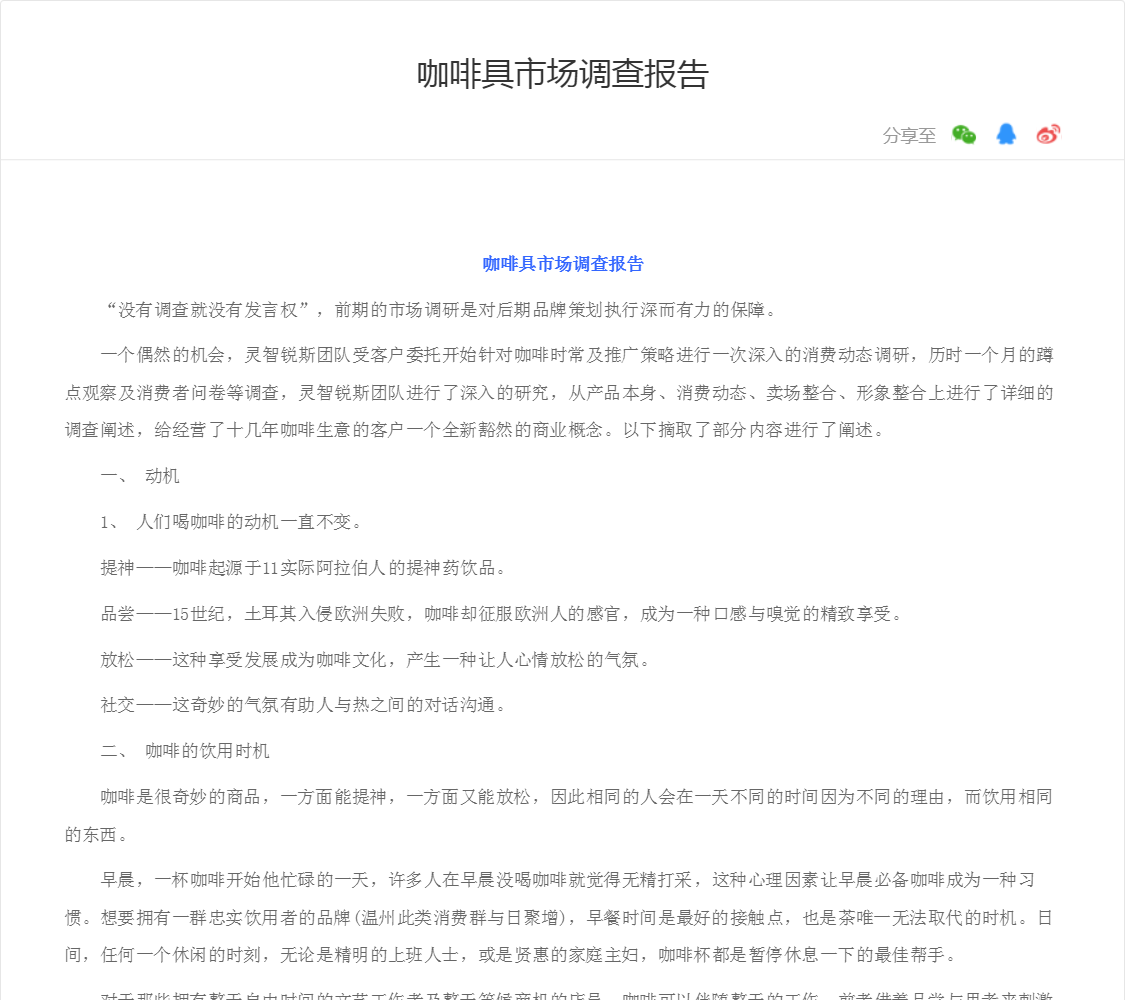Screen dimensions: 1125x1000
Task: Click the paragraph line starting 咖啡是很奇妙的商品
Action: point(577,797)
